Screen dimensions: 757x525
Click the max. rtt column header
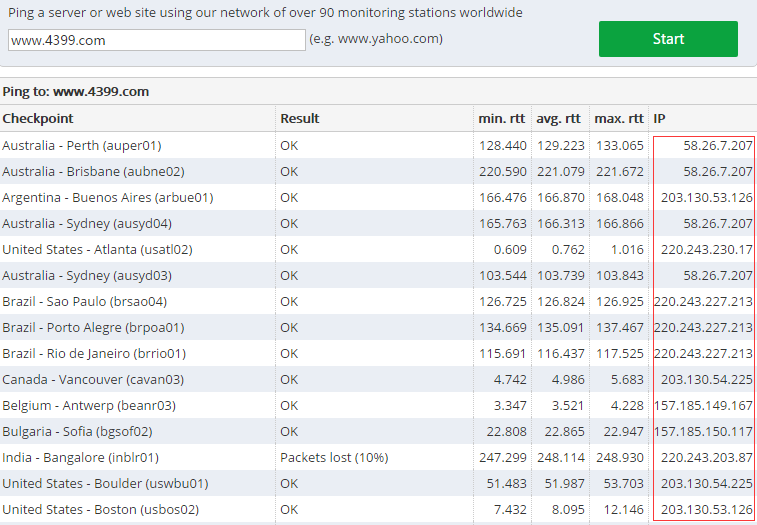[x=618, y=118]
